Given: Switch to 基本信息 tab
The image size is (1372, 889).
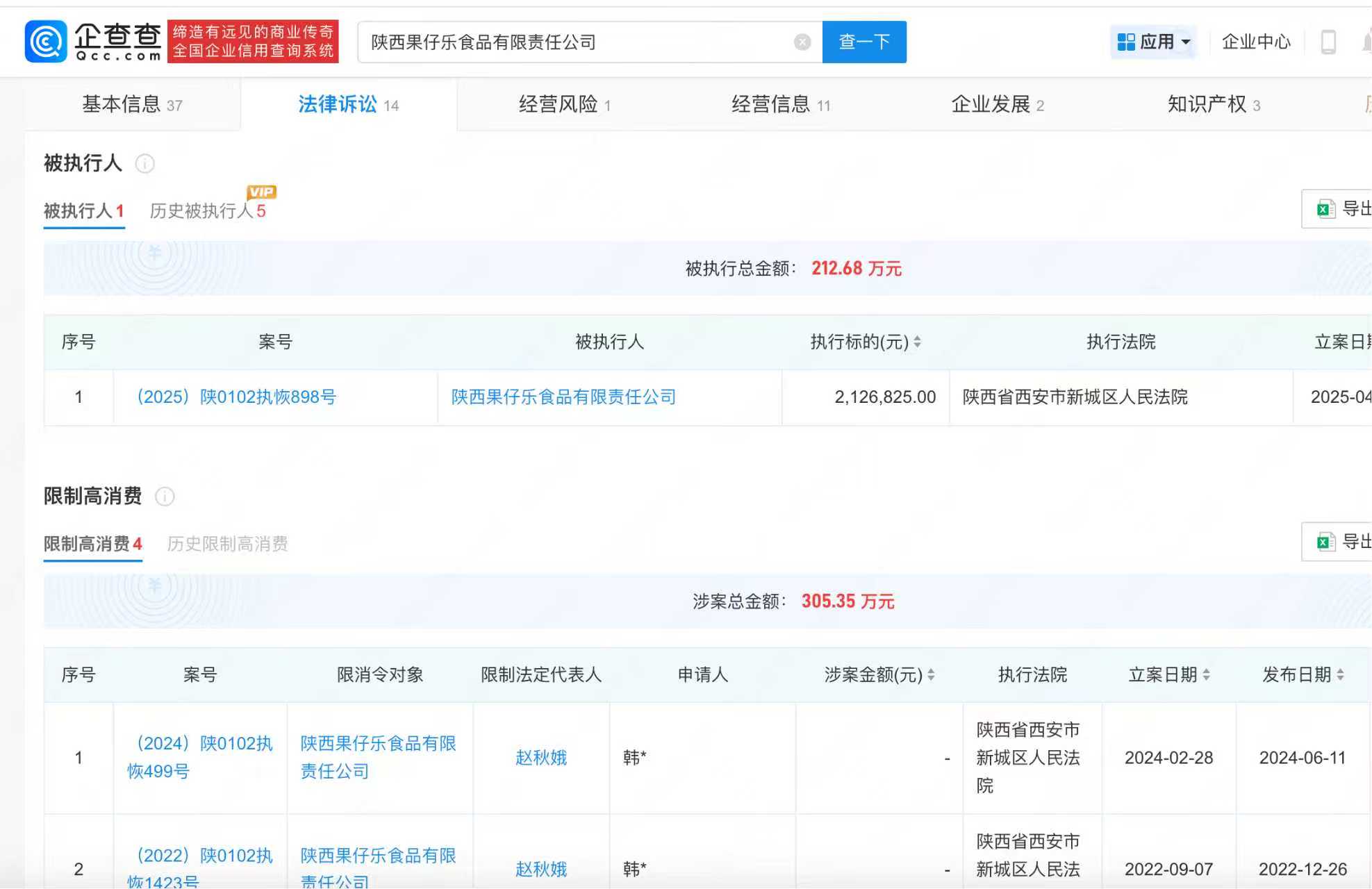Looking at the screenshot, I should 132,104.
